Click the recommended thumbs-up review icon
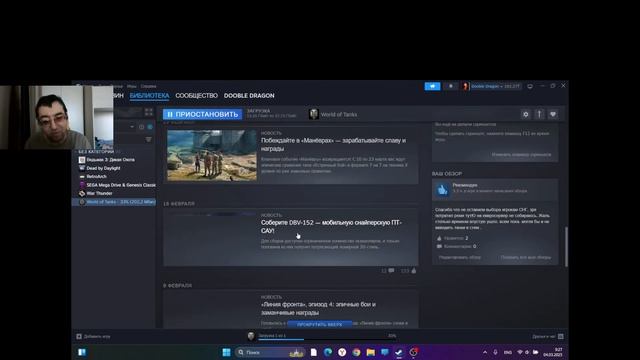Viewport: 640px width, 360px height. (442, 190)
